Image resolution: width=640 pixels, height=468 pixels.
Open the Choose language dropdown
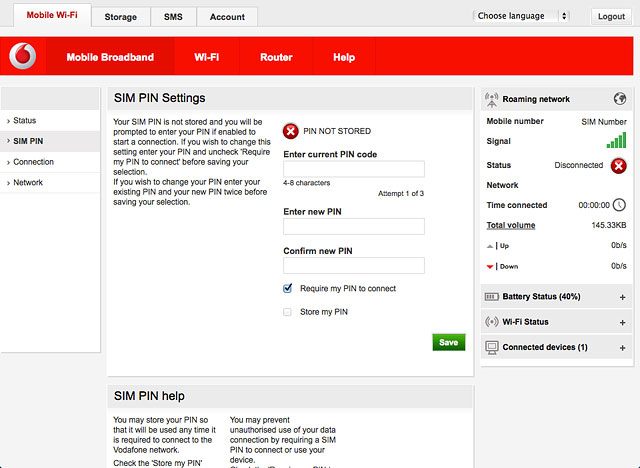tap(521, 16)
